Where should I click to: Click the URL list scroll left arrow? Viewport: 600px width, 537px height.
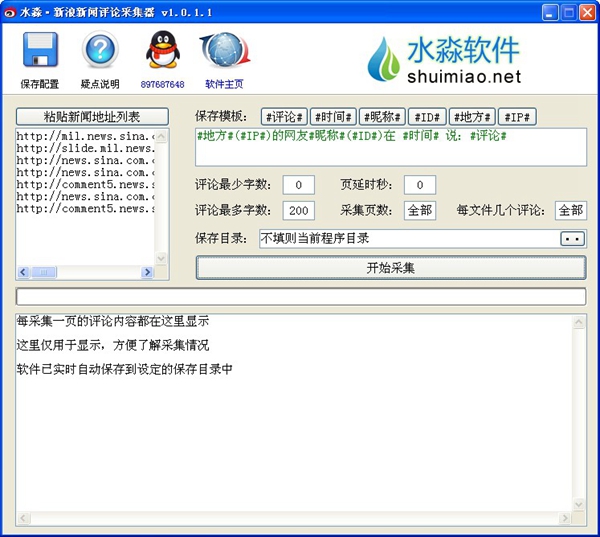click(x=23, y=272)
